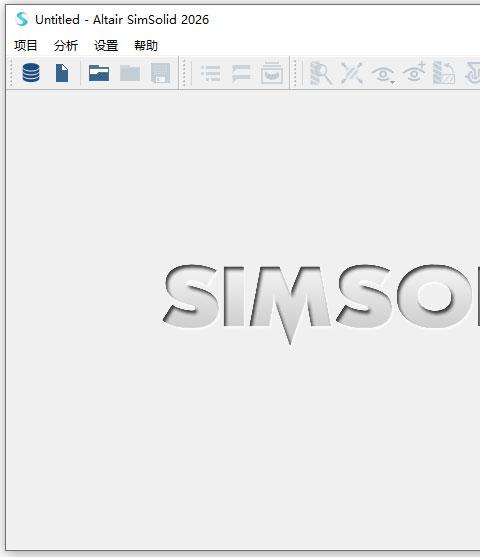Click the striped part with curved arrow icon
Viewport: 480px width, 557px height.
[x=444, y=73]
